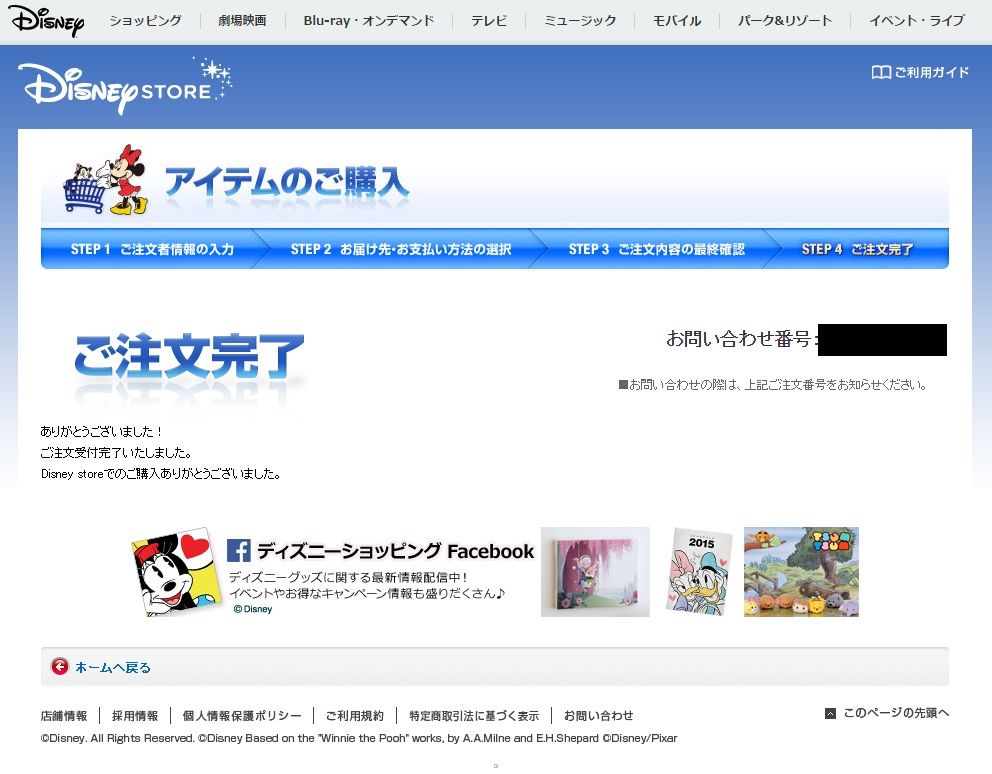Click the Disney Store logo
The width and height of the screenshot is (992, 774).
pos(125,87)
